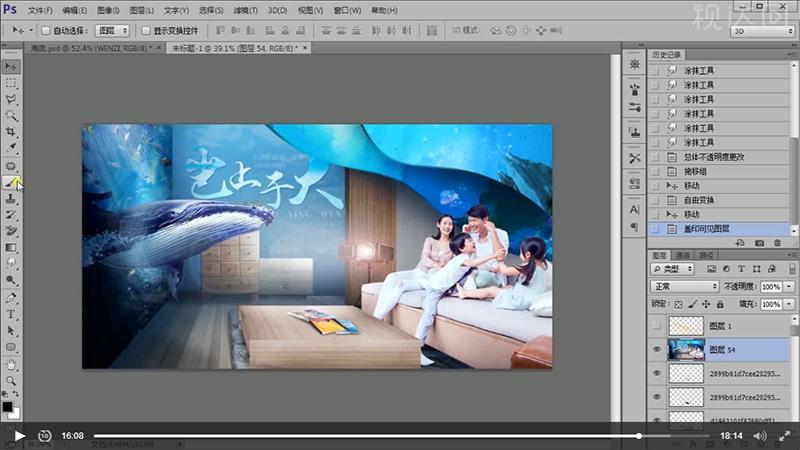Open the Character panel icon in the dock
The image size is (800, 450).
(x=634, y=210)
